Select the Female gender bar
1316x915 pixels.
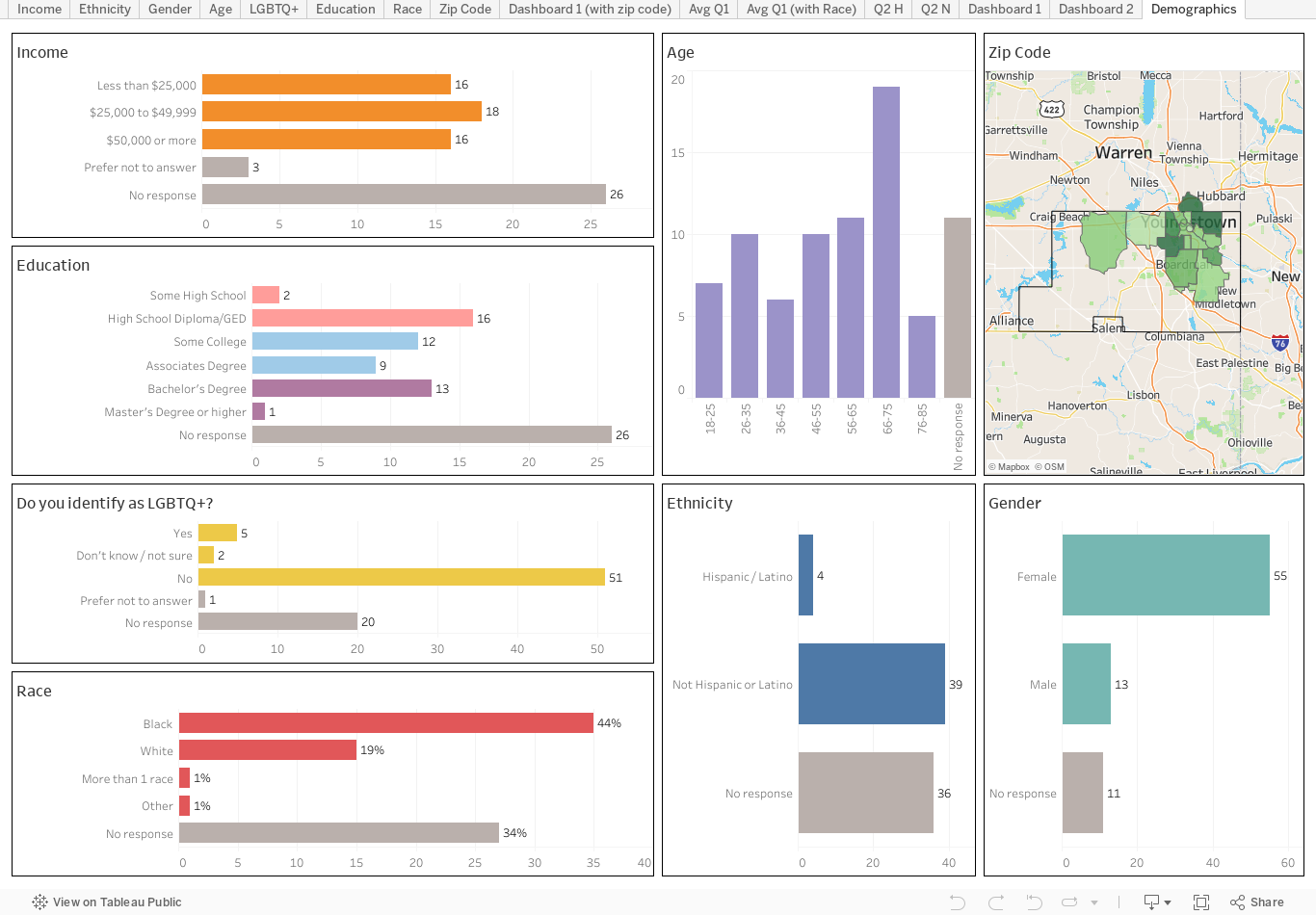(1166, 575)
